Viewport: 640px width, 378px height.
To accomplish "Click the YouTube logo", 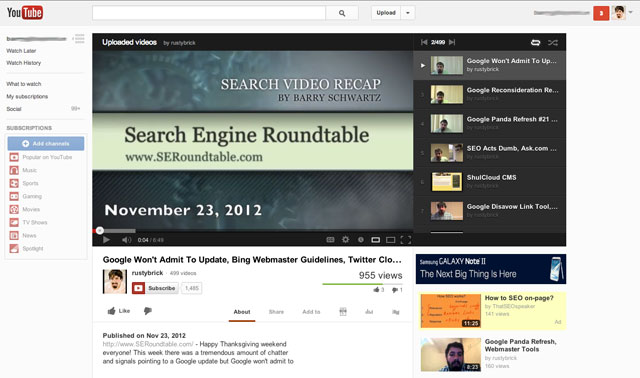I will pos(24,13).
